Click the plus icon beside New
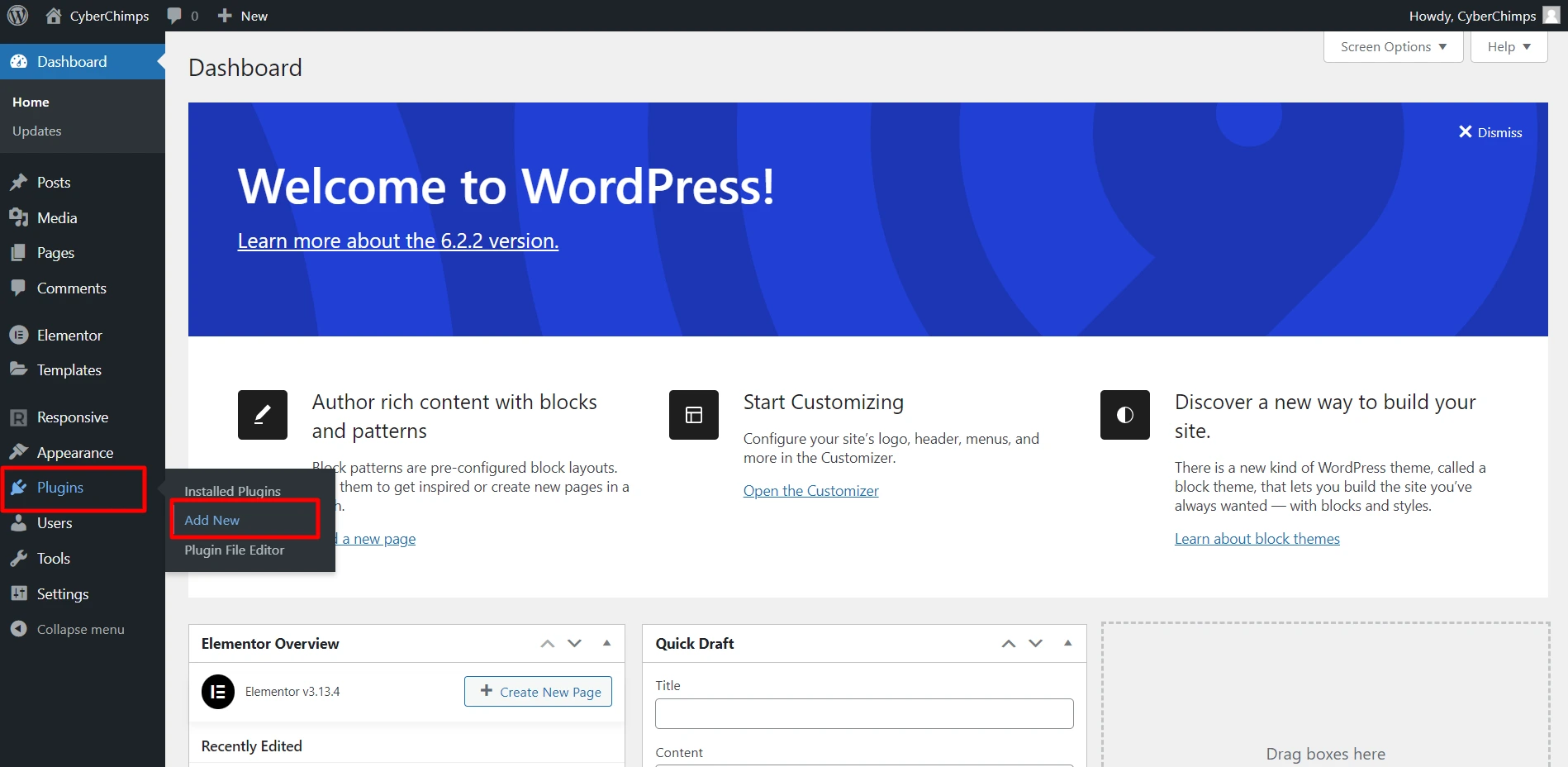This screenshot has width=1568, height=767. [225, 16]
